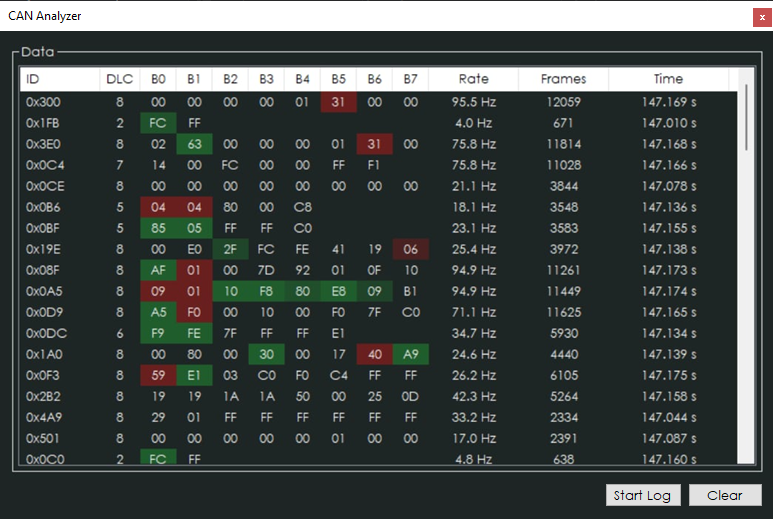Select the B7 column header
This screenshot has width=773, height=519.
pyautogui.click(x=410, y=79)
